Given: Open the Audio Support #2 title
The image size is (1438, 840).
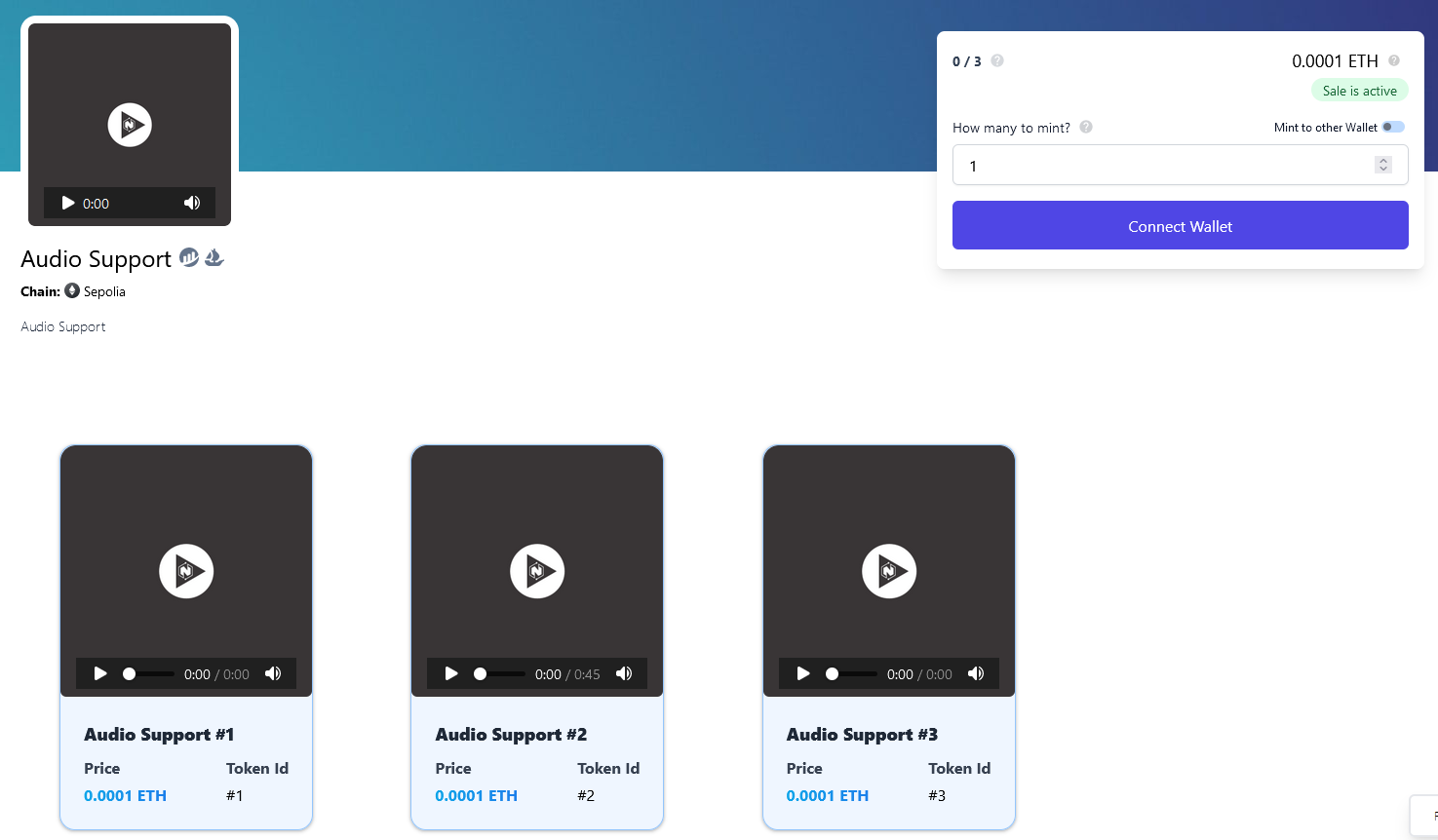Looking at the screenshot, I should click(x=511, y=735).
